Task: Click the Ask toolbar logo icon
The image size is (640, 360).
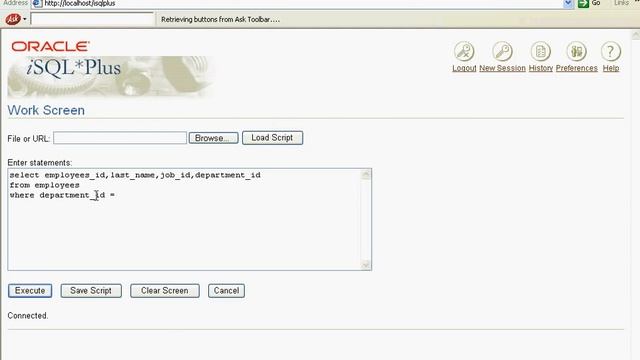Action: 13,19
